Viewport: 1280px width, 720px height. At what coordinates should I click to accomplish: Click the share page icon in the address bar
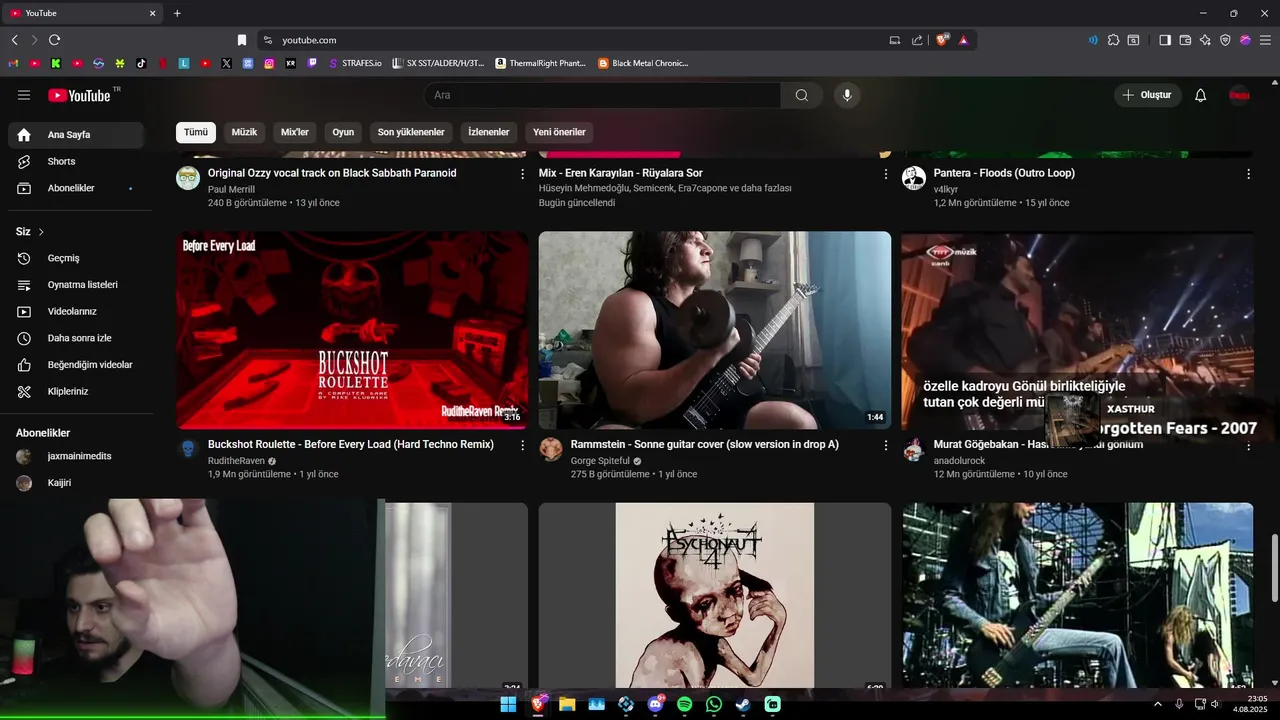[917, 40]
